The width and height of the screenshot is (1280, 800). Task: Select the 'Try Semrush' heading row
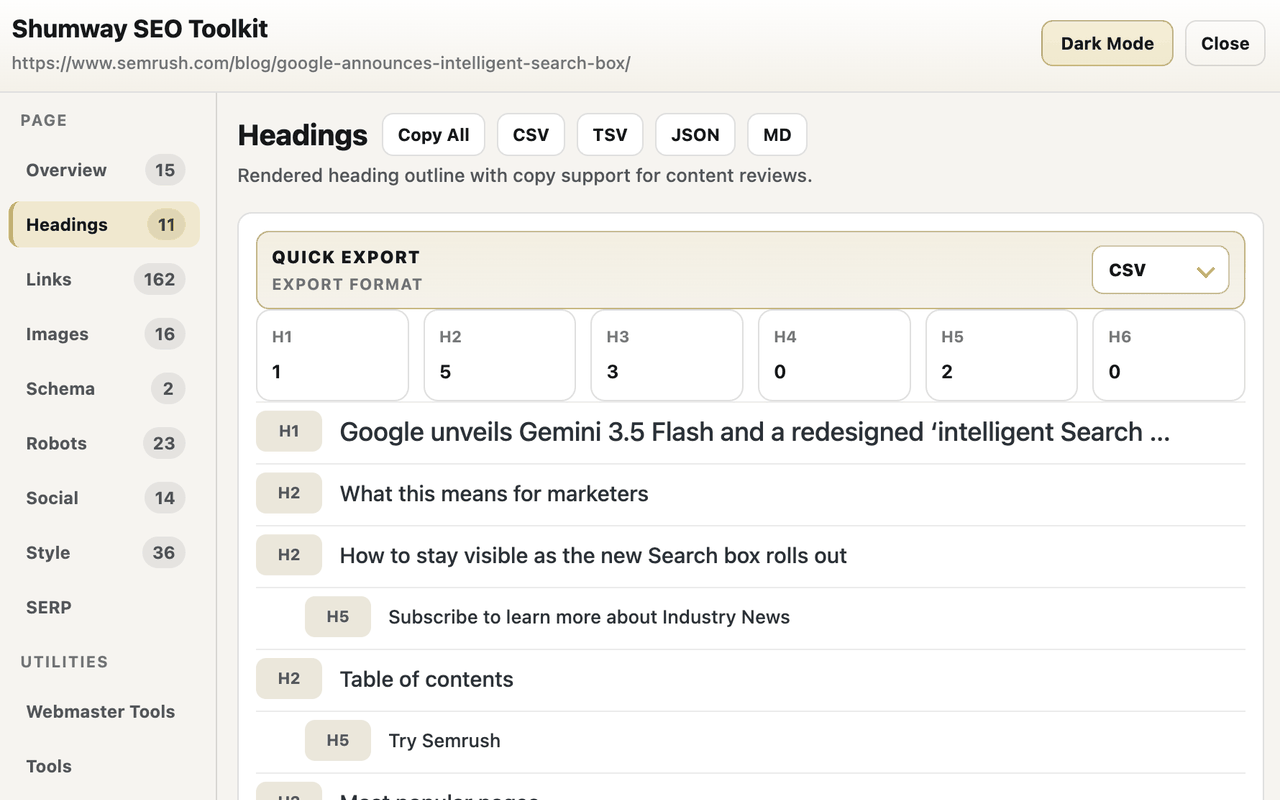750,741
